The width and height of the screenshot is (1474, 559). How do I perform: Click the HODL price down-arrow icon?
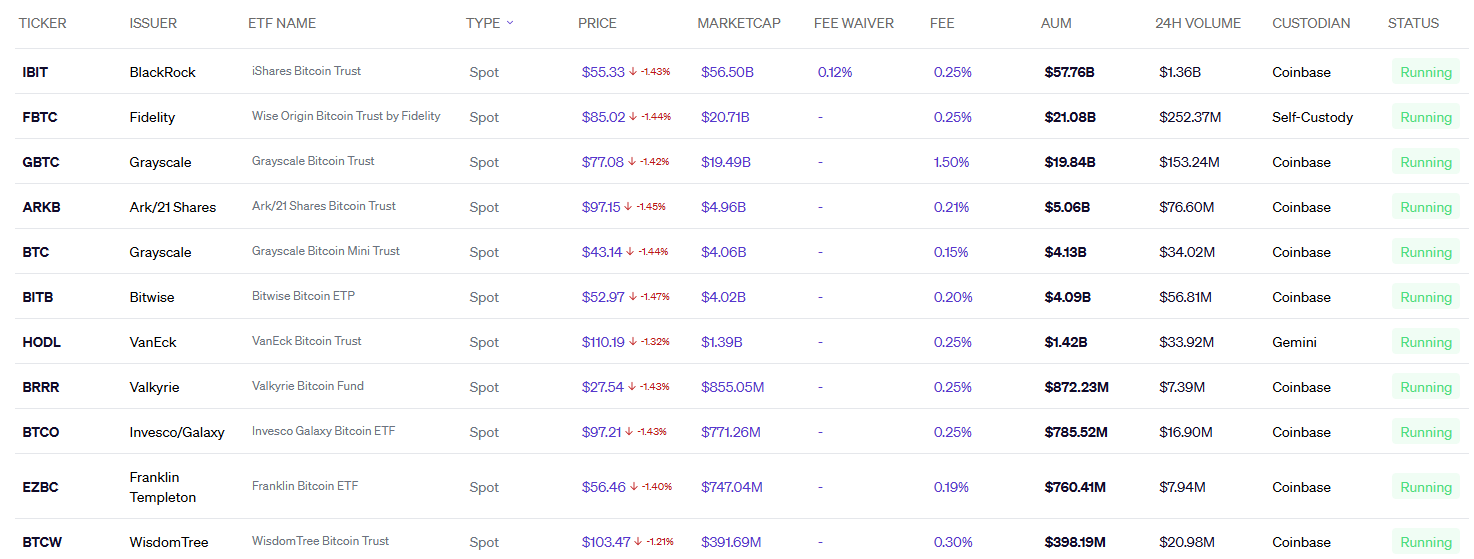[633, 342]
